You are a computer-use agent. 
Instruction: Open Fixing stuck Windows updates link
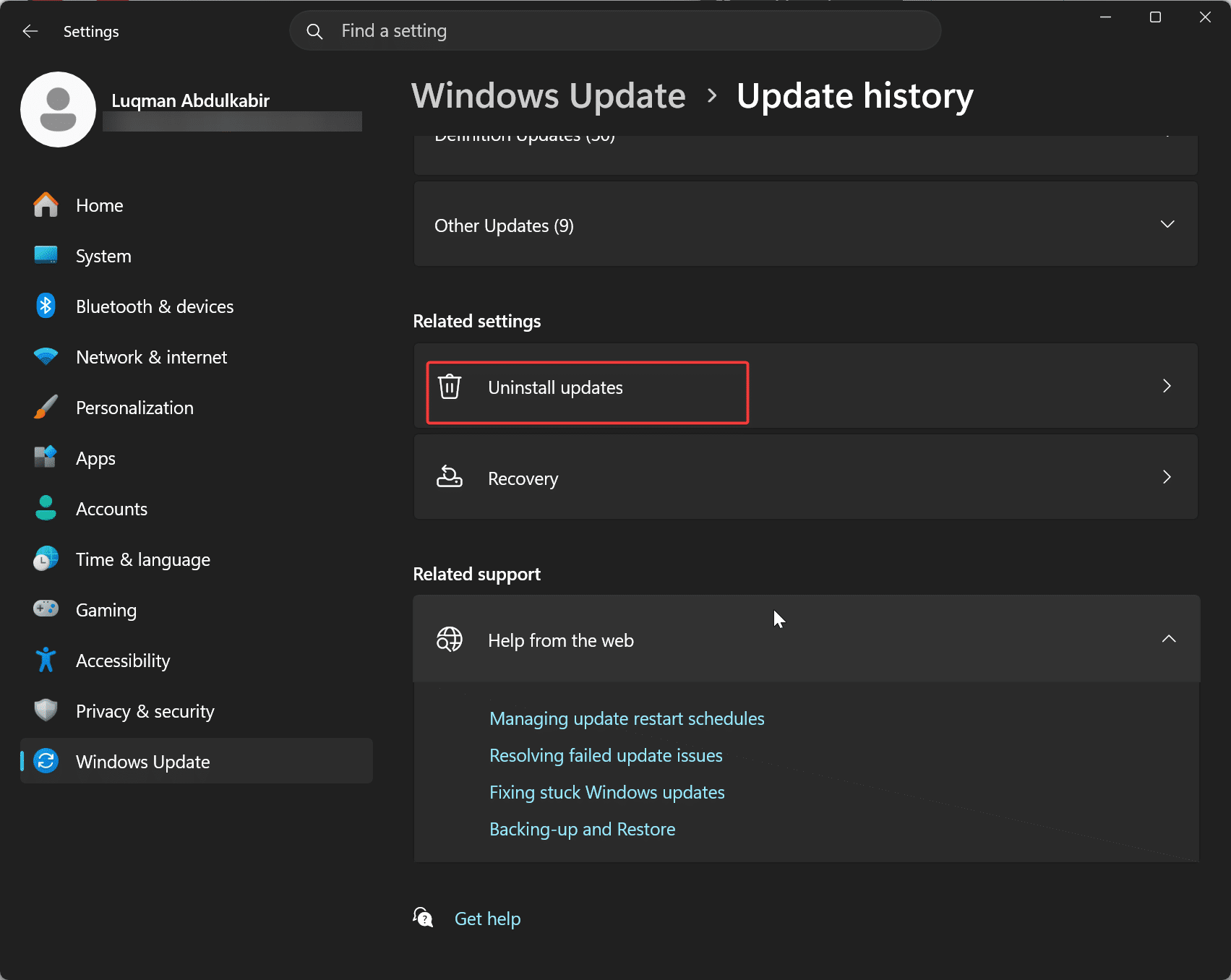click(606, 792)
